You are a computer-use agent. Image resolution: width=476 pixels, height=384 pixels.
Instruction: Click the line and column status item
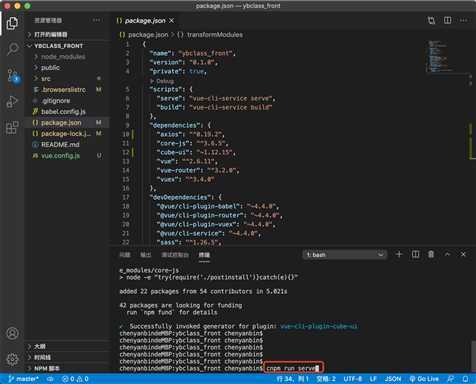pos(292,379)
